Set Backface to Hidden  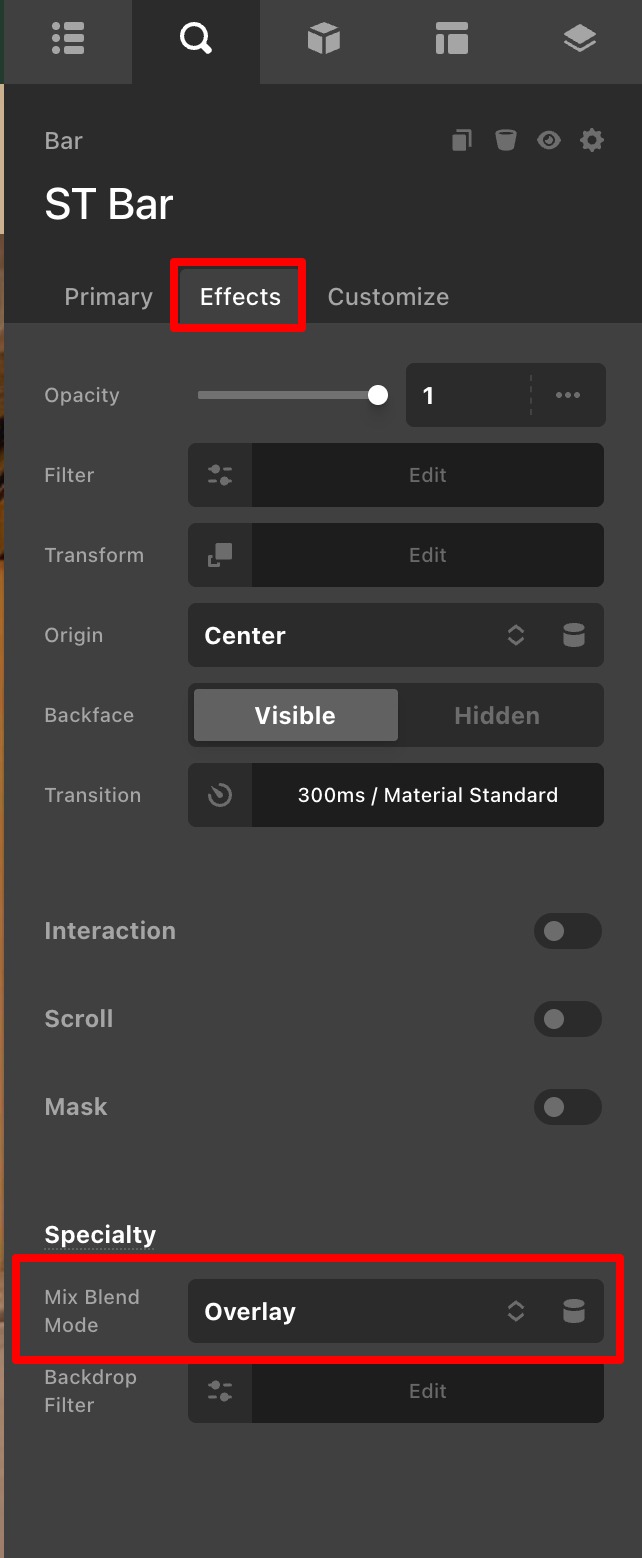(x=497, y=716)
